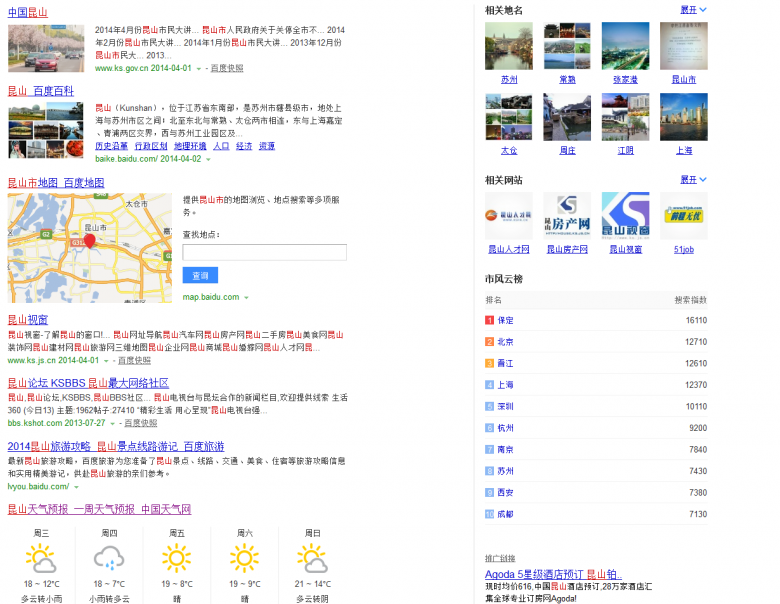Click the 周六 sunny weather icon
The width and height of the screenshot is (780, 604).
244,558
